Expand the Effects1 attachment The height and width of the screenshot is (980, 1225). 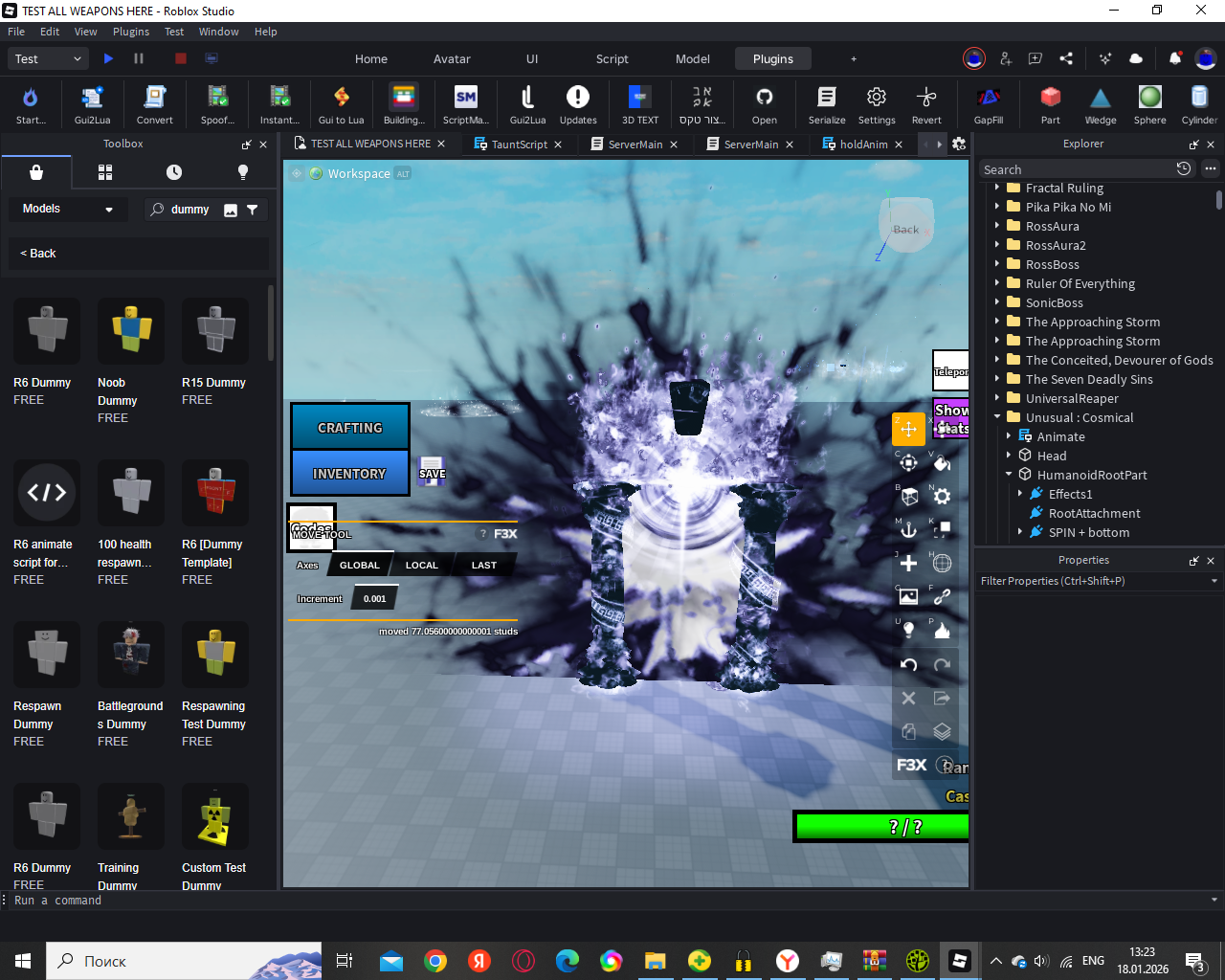tap(1020, 494)
